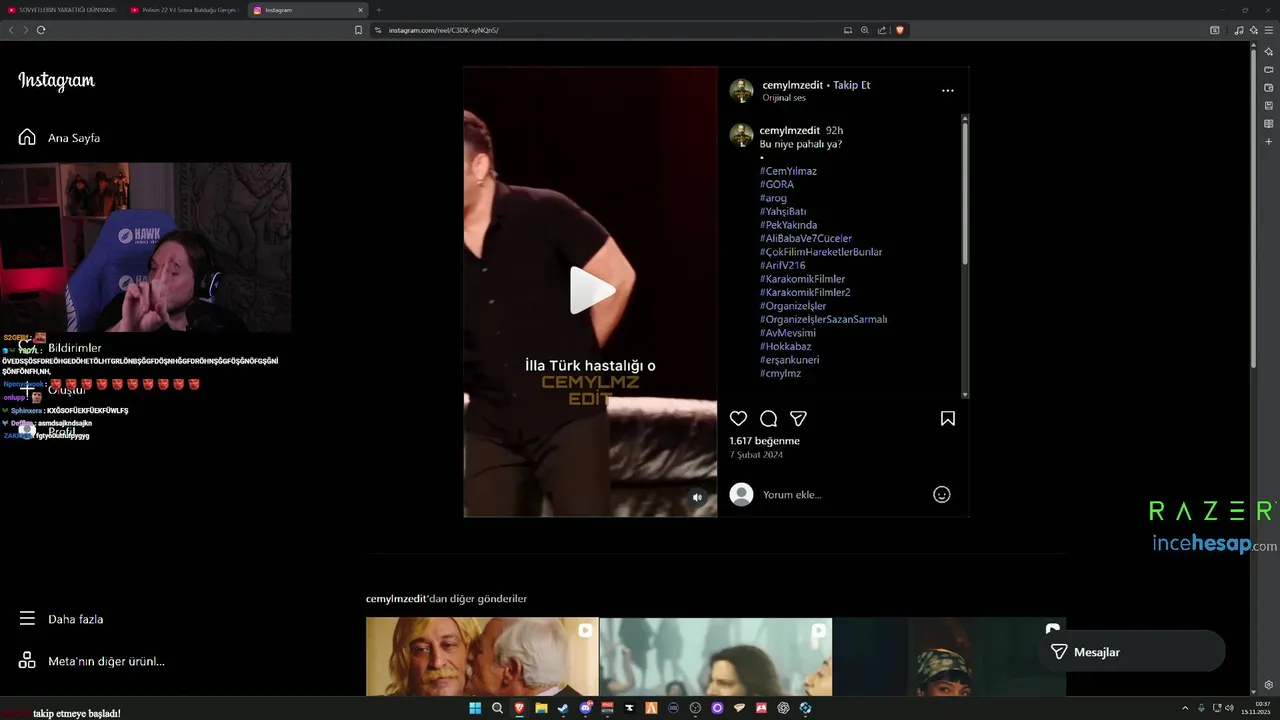Play the reel video
Screen dimensions: 1280x720
tap(592, 291)
